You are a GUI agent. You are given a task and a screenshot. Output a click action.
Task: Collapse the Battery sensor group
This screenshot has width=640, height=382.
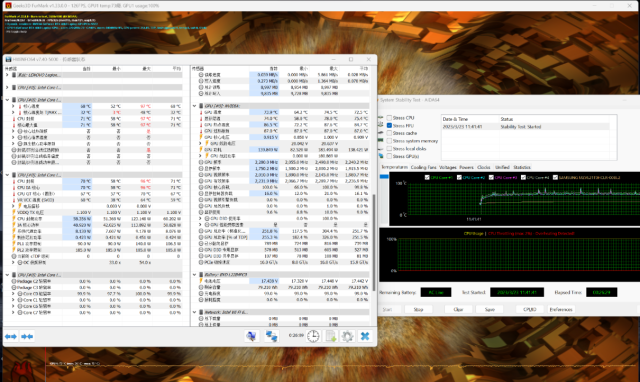tap(195, 275)
